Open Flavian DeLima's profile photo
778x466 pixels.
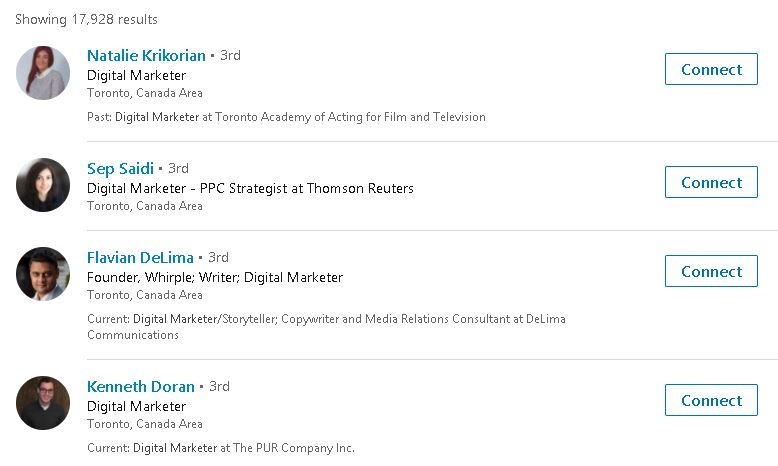[x=43, y=274]
